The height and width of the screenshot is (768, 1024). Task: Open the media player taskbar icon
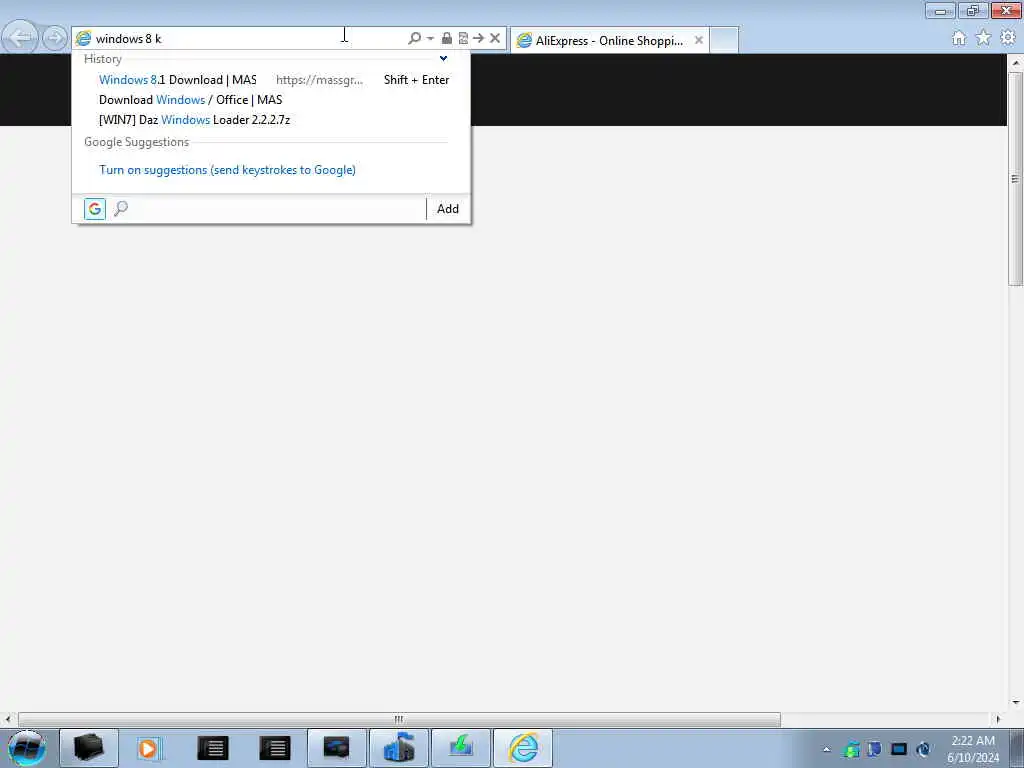coord(149,748)
